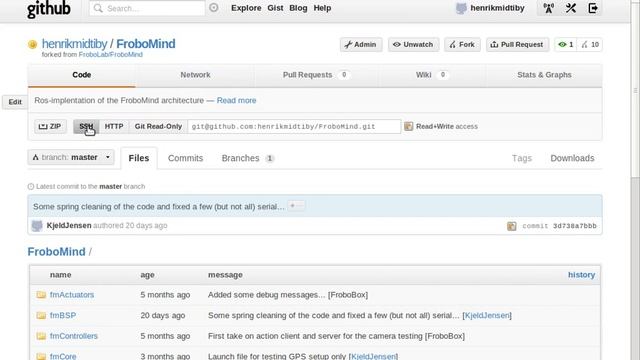Expand description with Read more
This screenshot has width=640, height=360.
(236, 100)
